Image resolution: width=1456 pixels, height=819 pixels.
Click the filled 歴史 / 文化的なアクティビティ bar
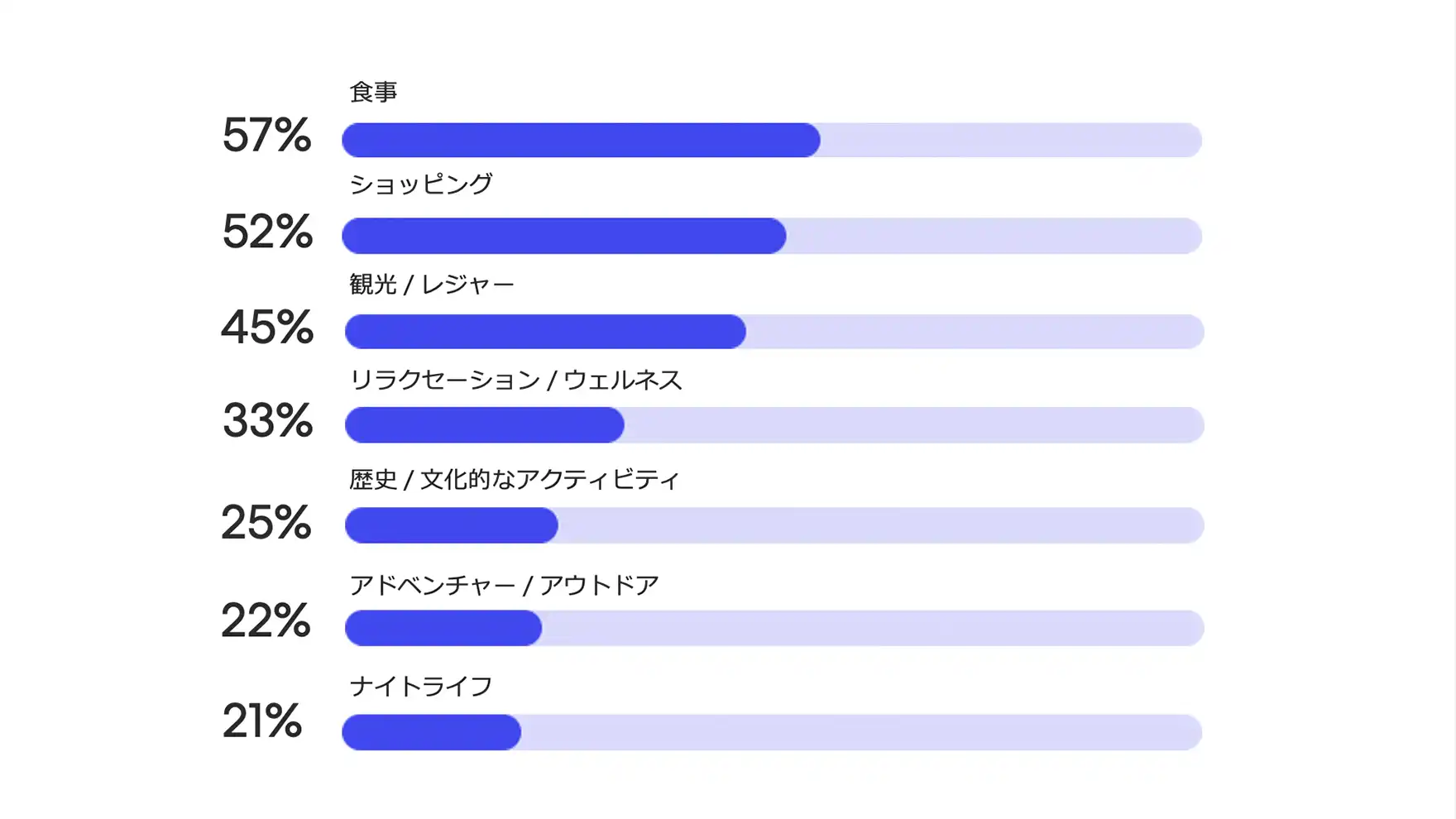[x=451, y=525]
